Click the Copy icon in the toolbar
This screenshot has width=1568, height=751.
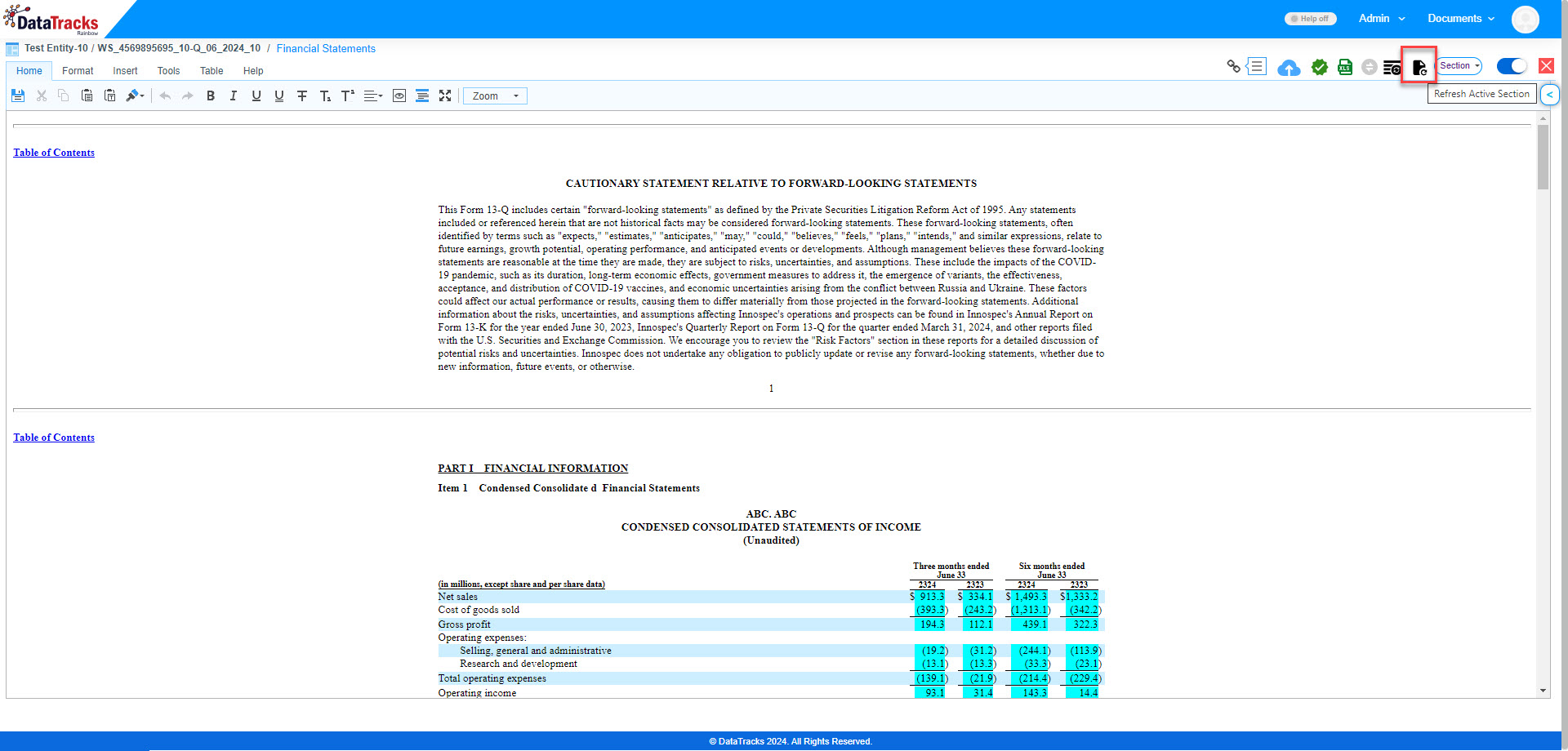pyautogui.click(x=64, y=96)
